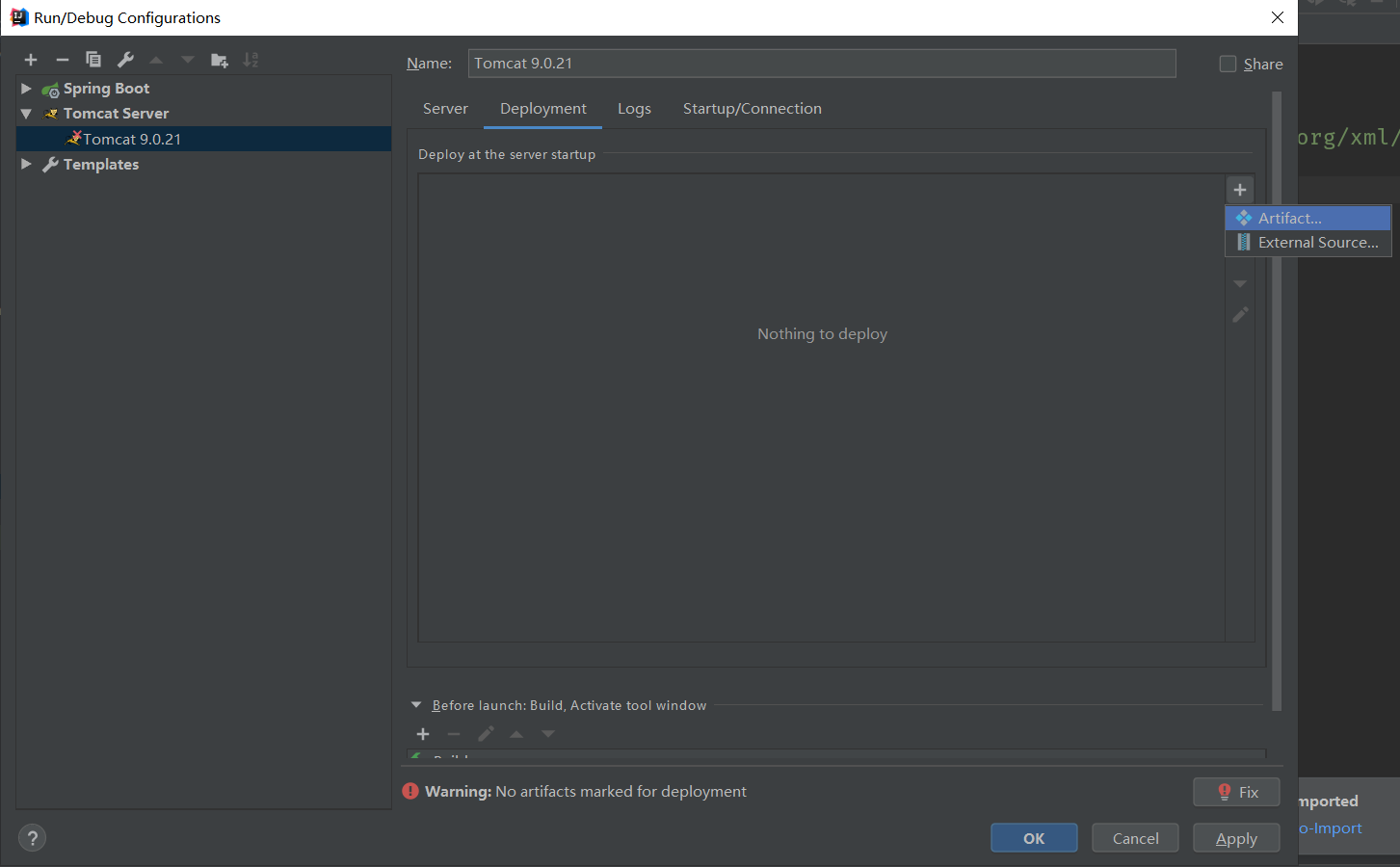Screen dimensions: 1400x867
Task: Collapse the Tomcat Server node
Action: click(x=26, y=114)
